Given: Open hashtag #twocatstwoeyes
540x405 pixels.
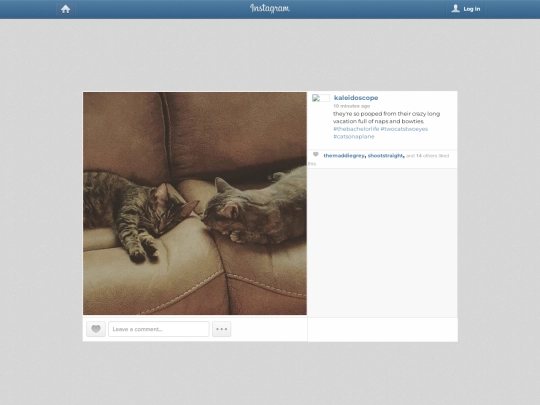Looking at the screenshot, I should (x=404, y=129).
